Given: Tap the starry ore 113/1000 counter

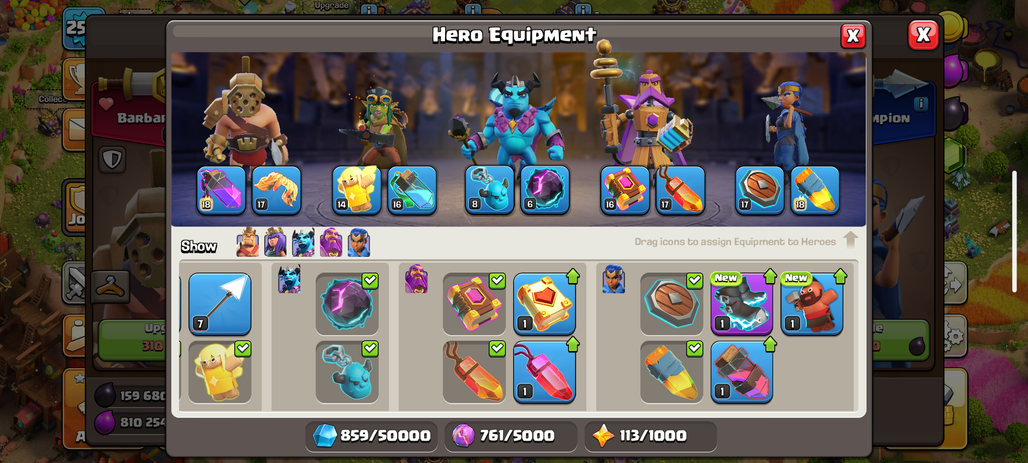Looking at the screenshot, I should coord(650,436).
